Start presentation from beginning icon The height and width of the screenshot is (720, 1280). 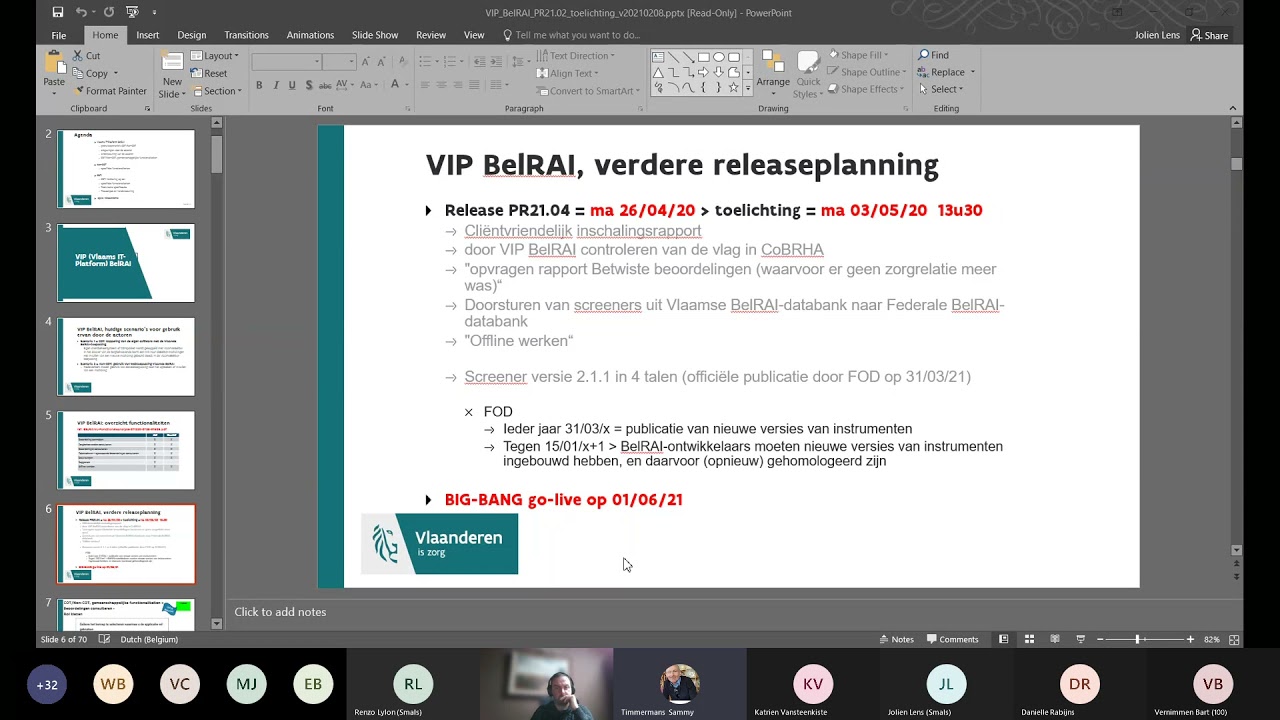pos(132,12)
